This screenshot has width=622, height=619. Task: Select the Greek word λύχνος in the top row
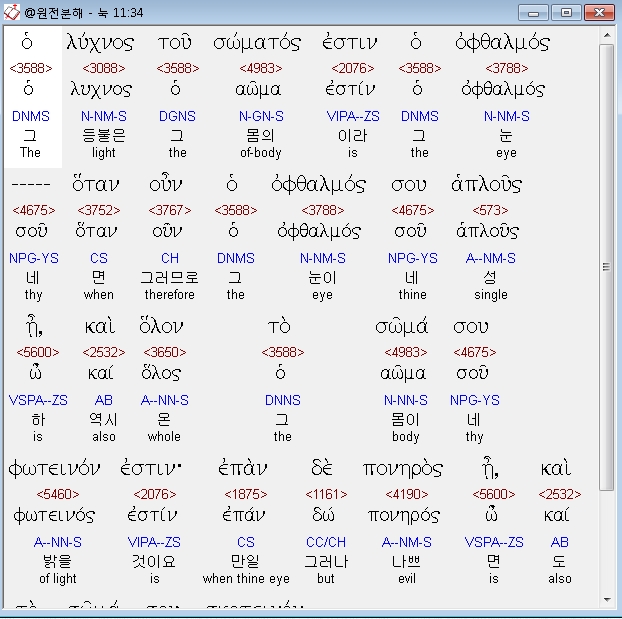coord(101,43)
